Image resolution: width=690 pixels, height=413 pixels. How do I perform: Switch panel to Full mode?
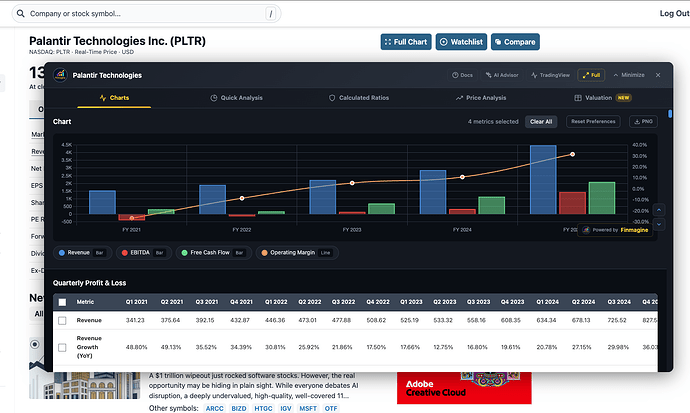tap(591, 75)
